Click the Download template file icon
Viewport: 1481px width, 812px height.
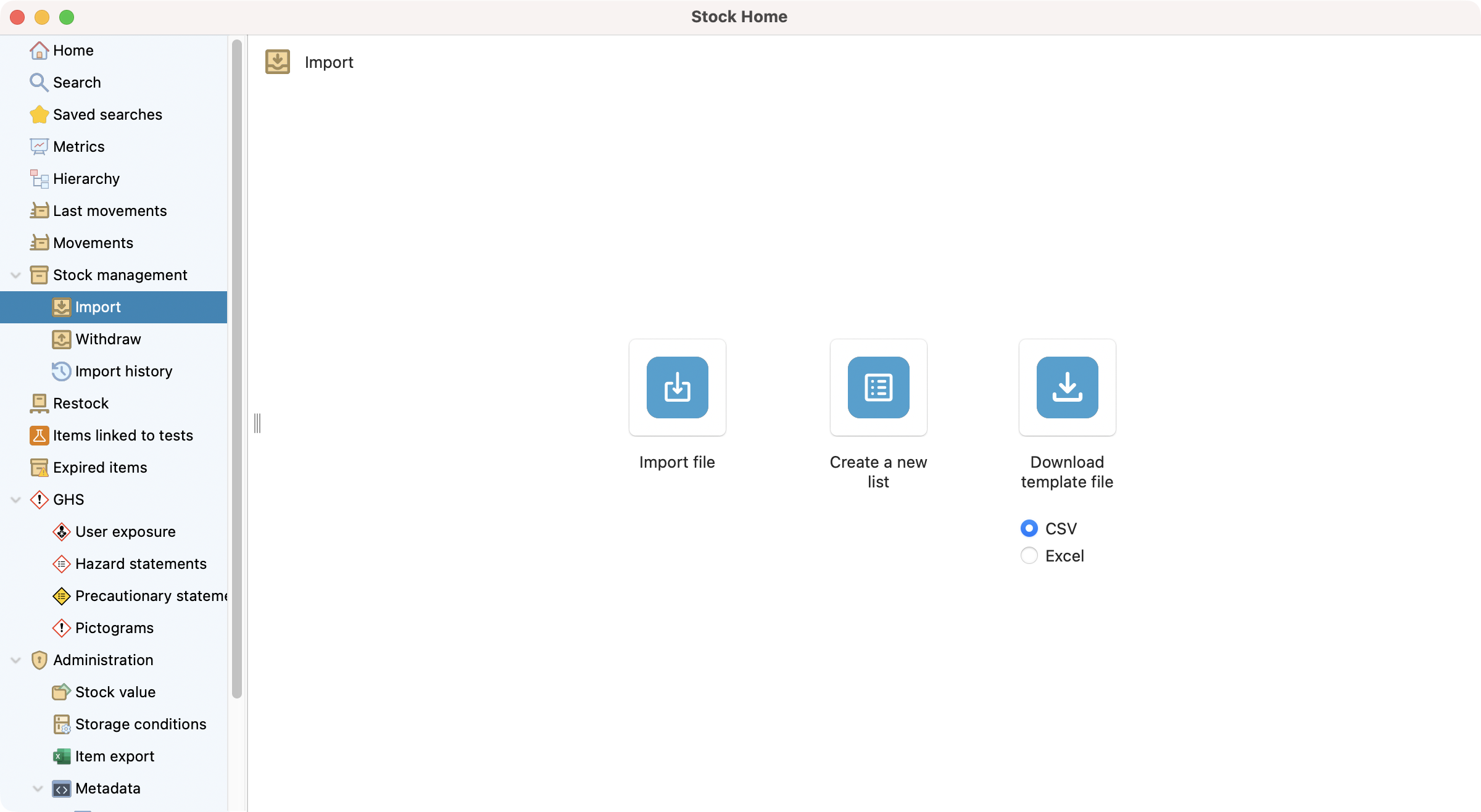[1067, 387]
